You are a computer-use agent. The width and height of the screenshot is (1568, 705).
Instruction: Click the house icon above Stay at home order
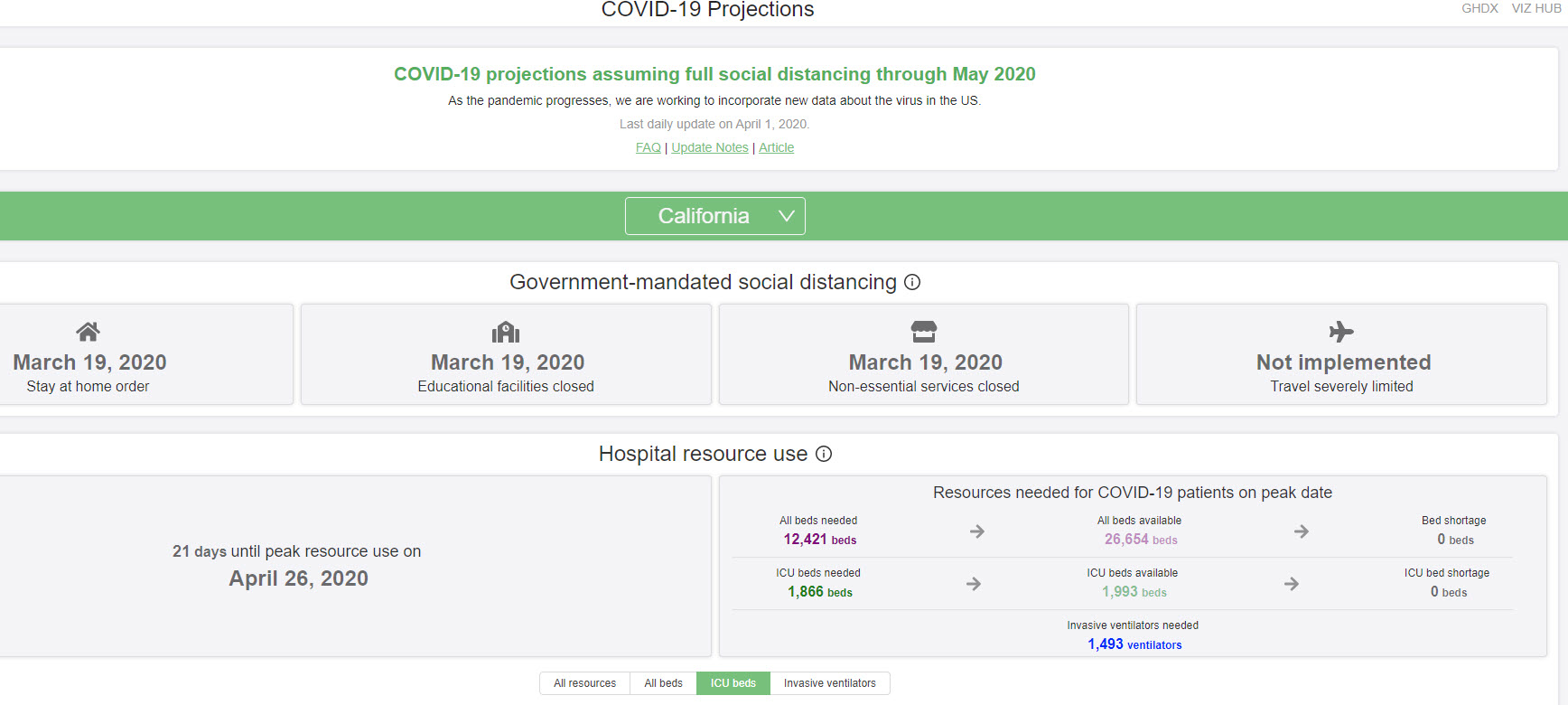(88, 332)
